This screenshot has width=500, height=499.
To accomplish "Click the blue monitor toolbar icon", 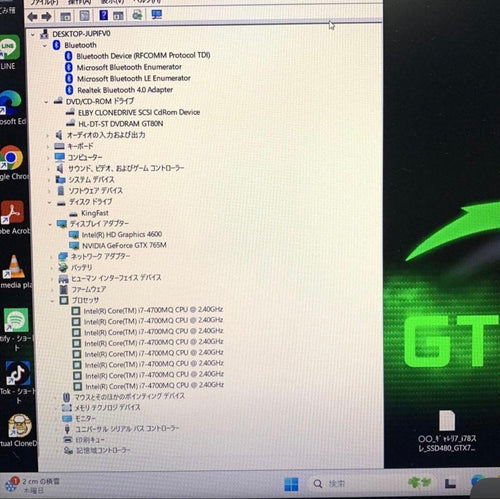I will [157, 14].
